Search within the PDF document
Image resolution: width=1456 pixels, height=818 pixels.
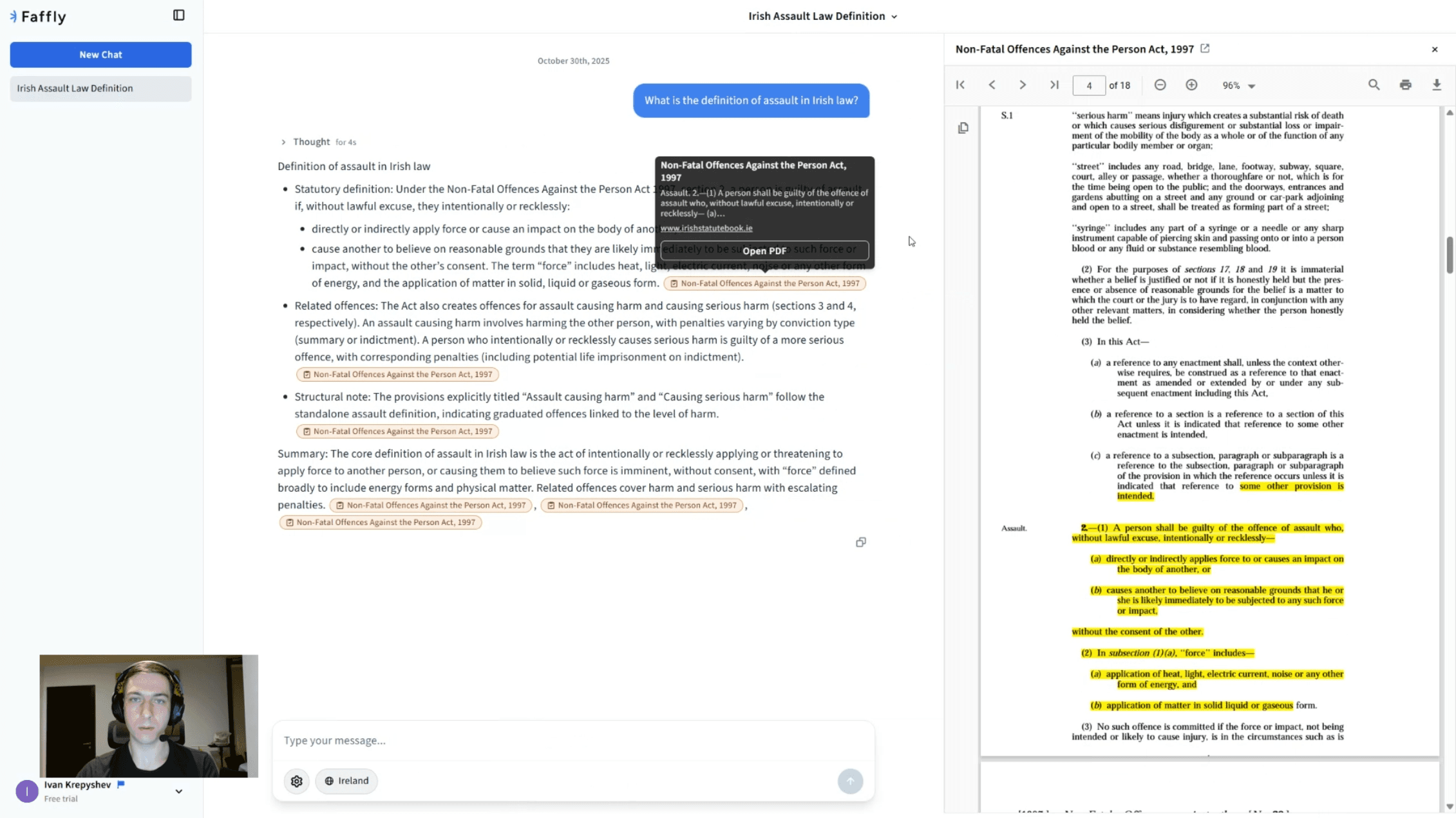pyautogui.click(x=1374, y=85)
